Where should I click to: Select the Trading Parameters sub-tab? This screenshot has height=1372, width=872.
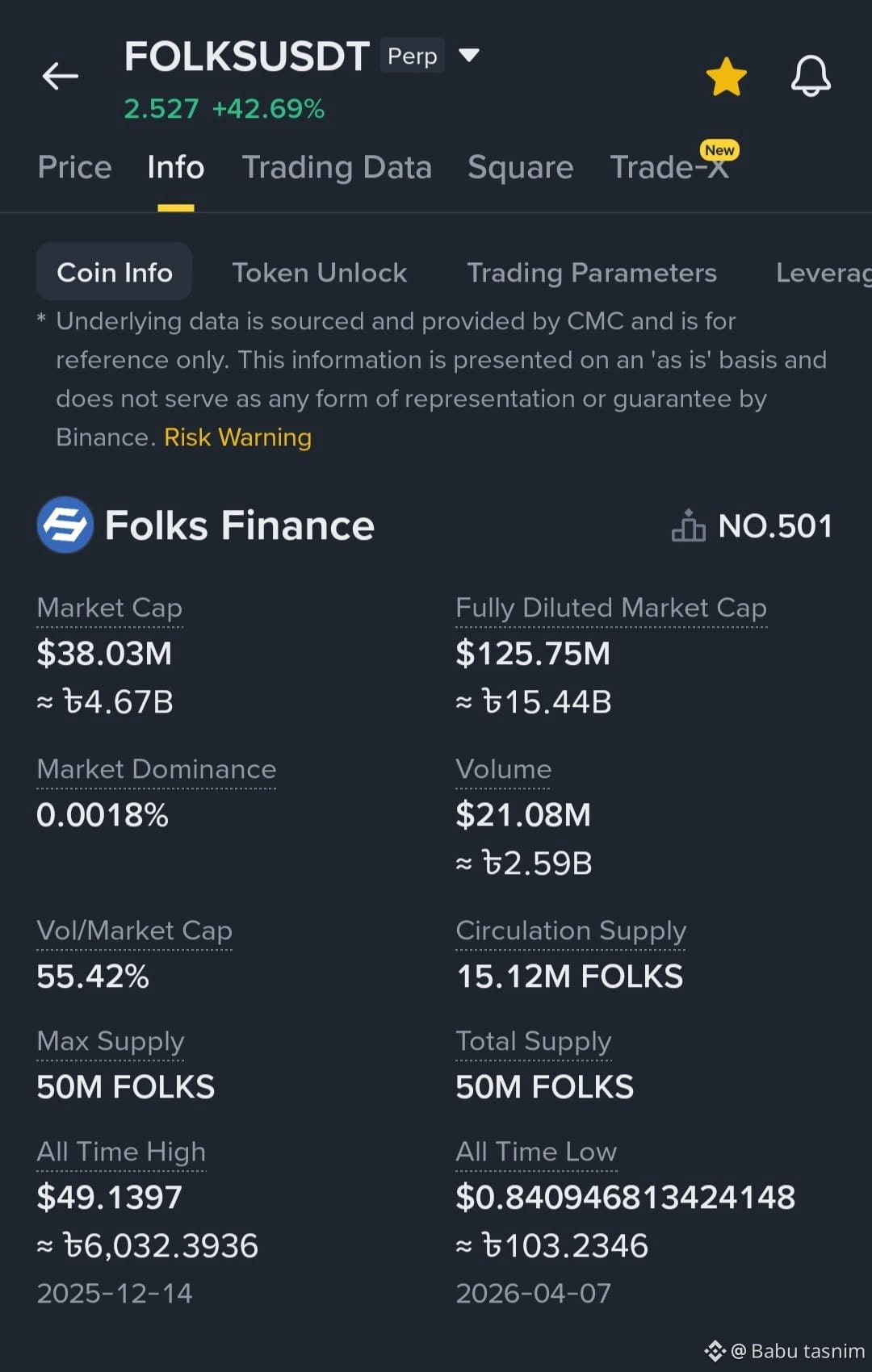pyautogui.click(x=592, y=273)
